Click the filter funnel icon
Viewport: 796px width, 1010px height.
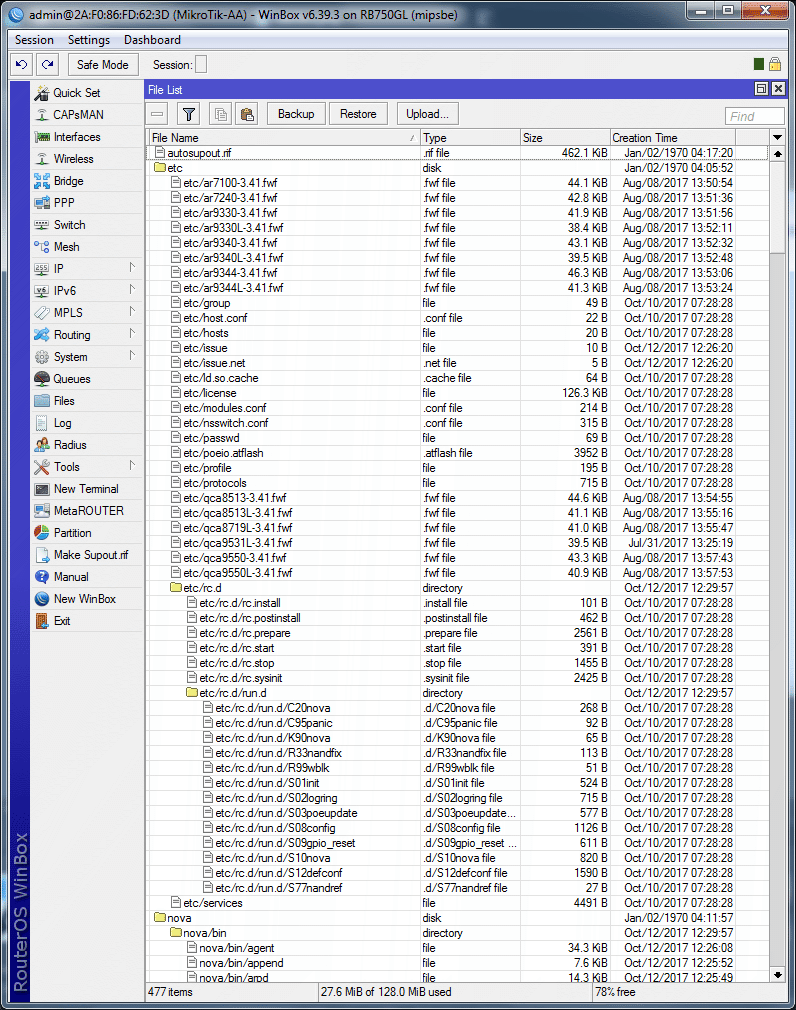(x=189, y=115)
